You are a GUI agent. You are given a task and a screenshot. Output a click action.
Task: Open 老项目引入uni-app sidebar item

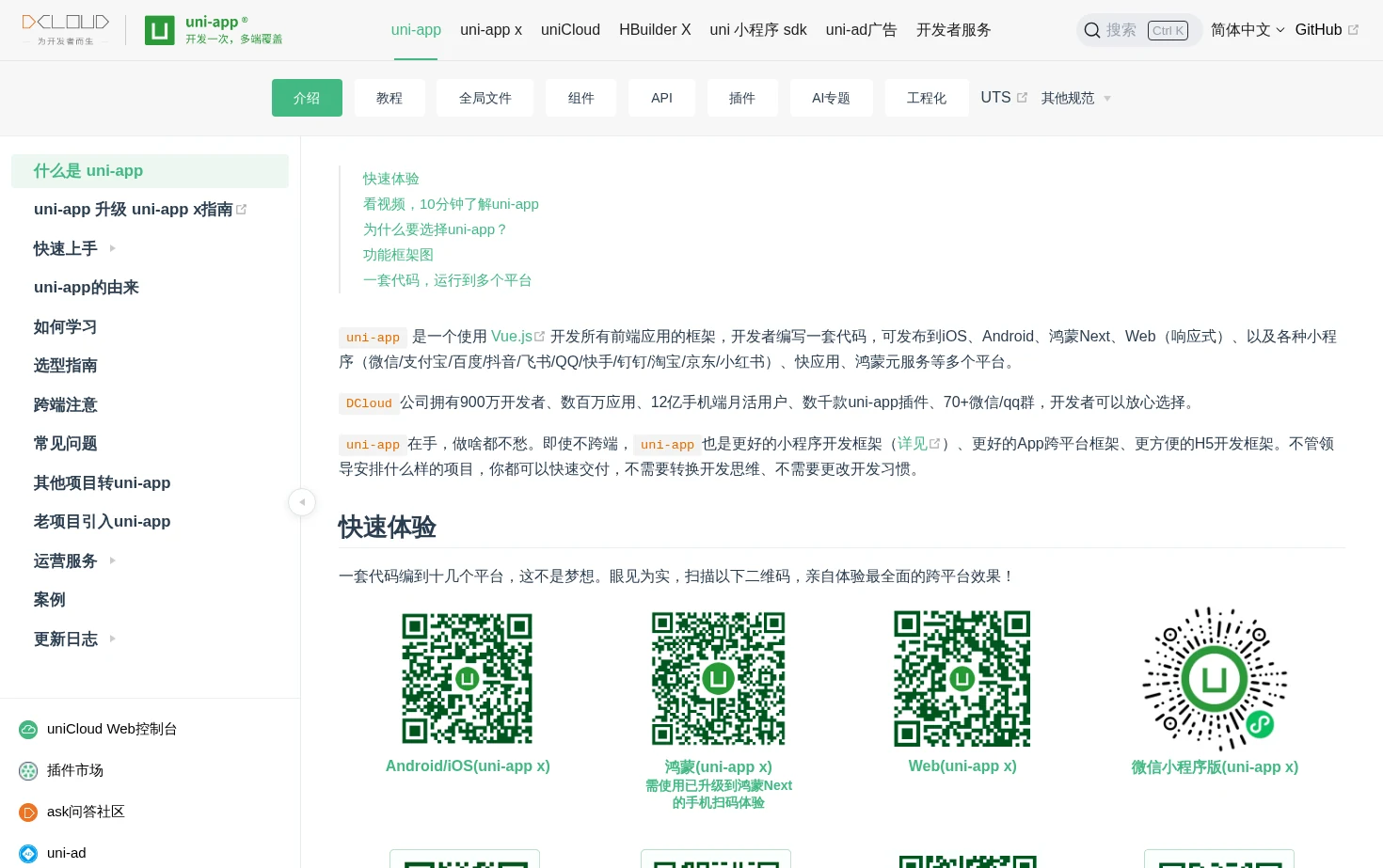(x=102, y=522)
